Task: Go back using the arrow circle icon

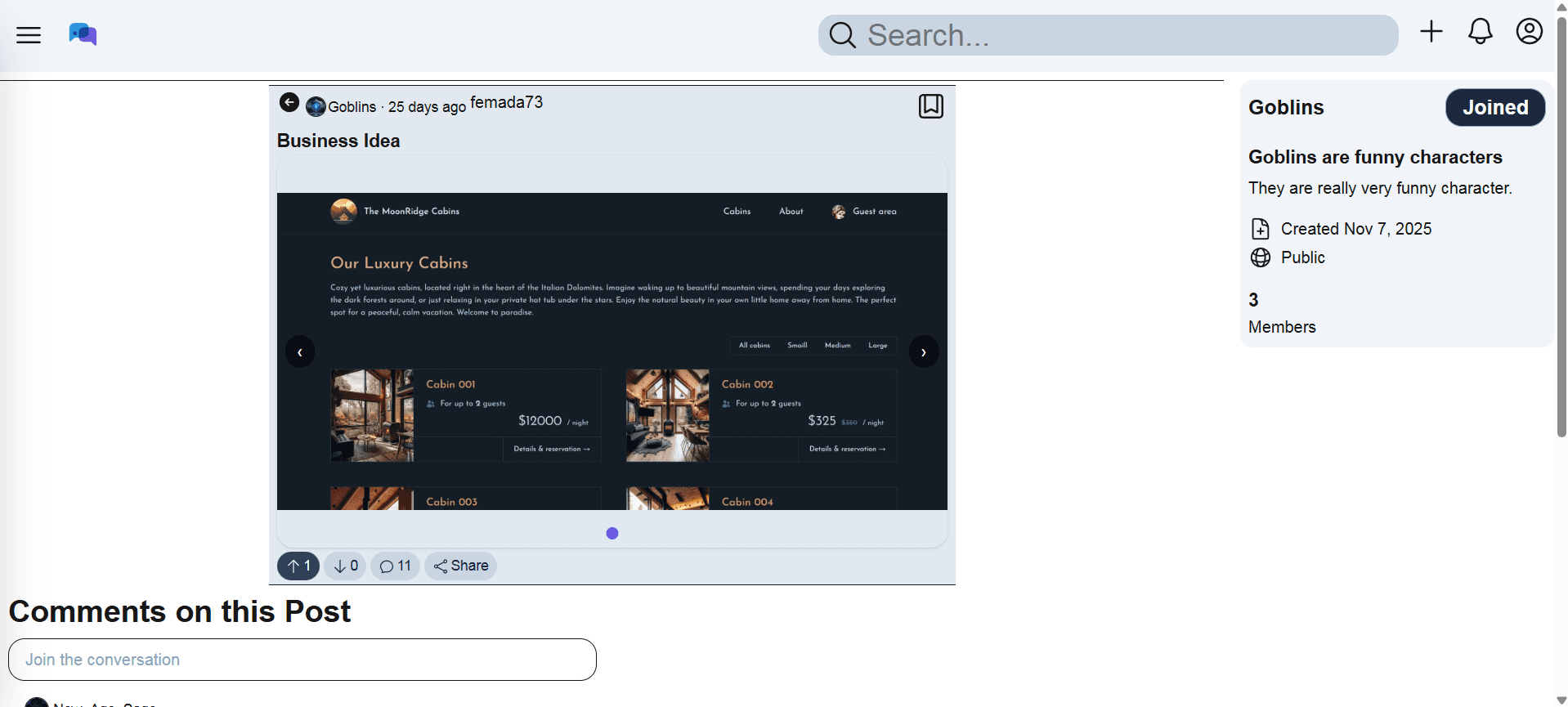Action: coord(289,102)
